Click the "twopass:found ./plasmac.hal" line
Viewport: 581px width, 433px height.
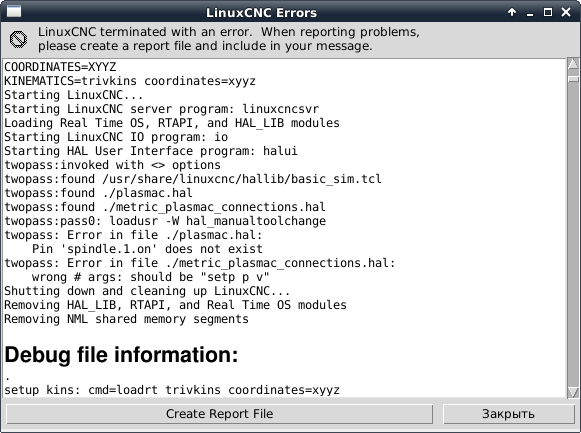(98, 193)
